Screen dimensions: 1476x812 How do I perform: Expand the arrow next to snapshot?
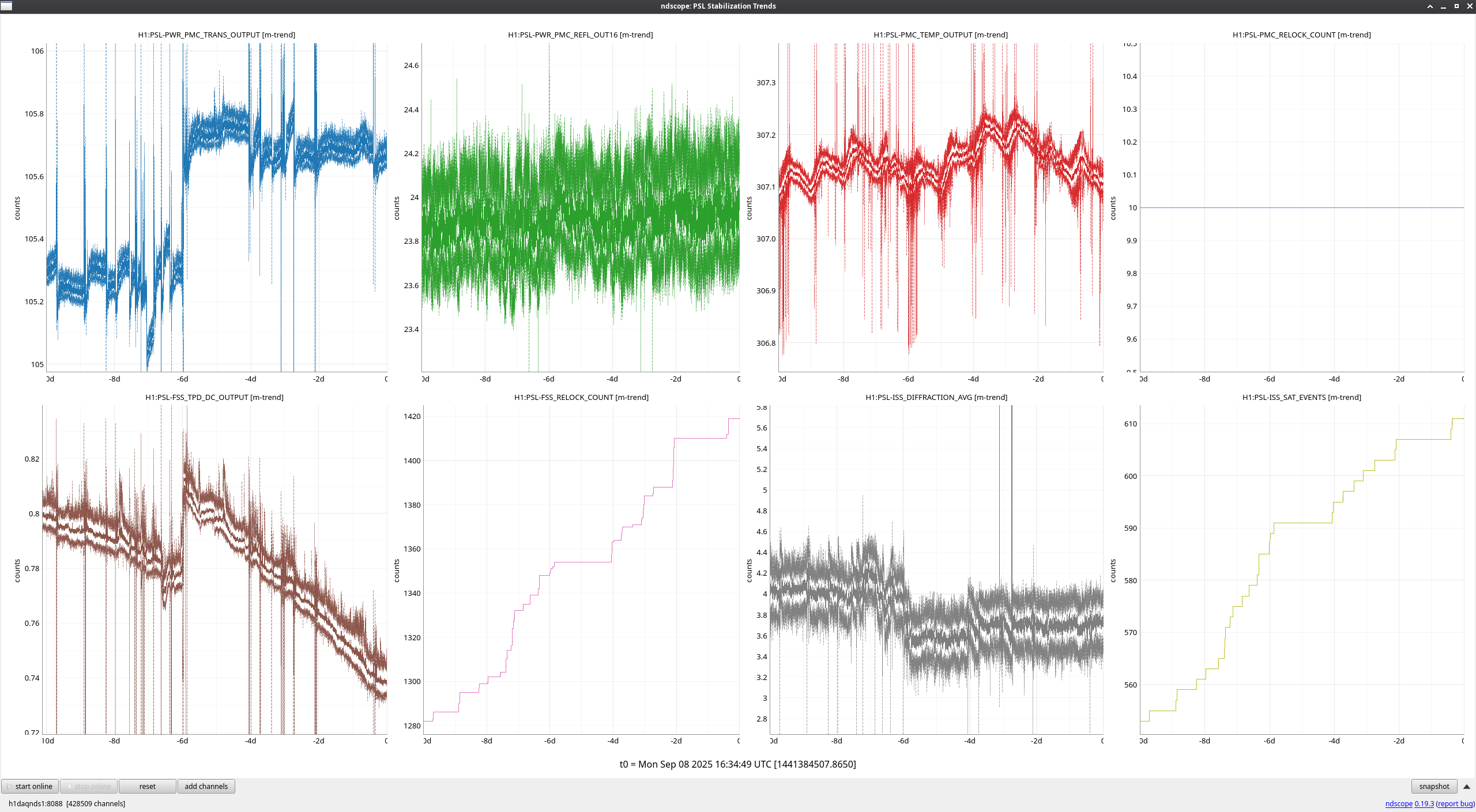coord(1466,786)
